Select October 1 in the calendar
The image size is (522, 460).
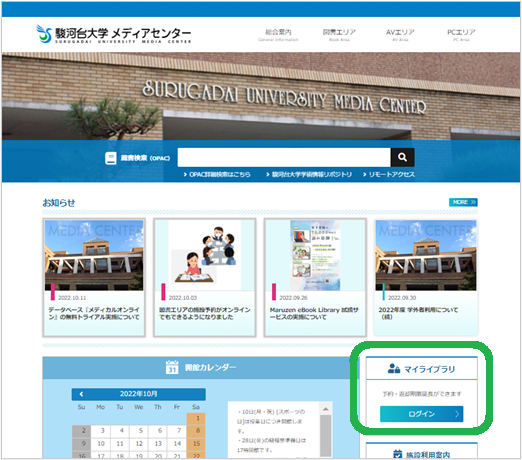196,418
